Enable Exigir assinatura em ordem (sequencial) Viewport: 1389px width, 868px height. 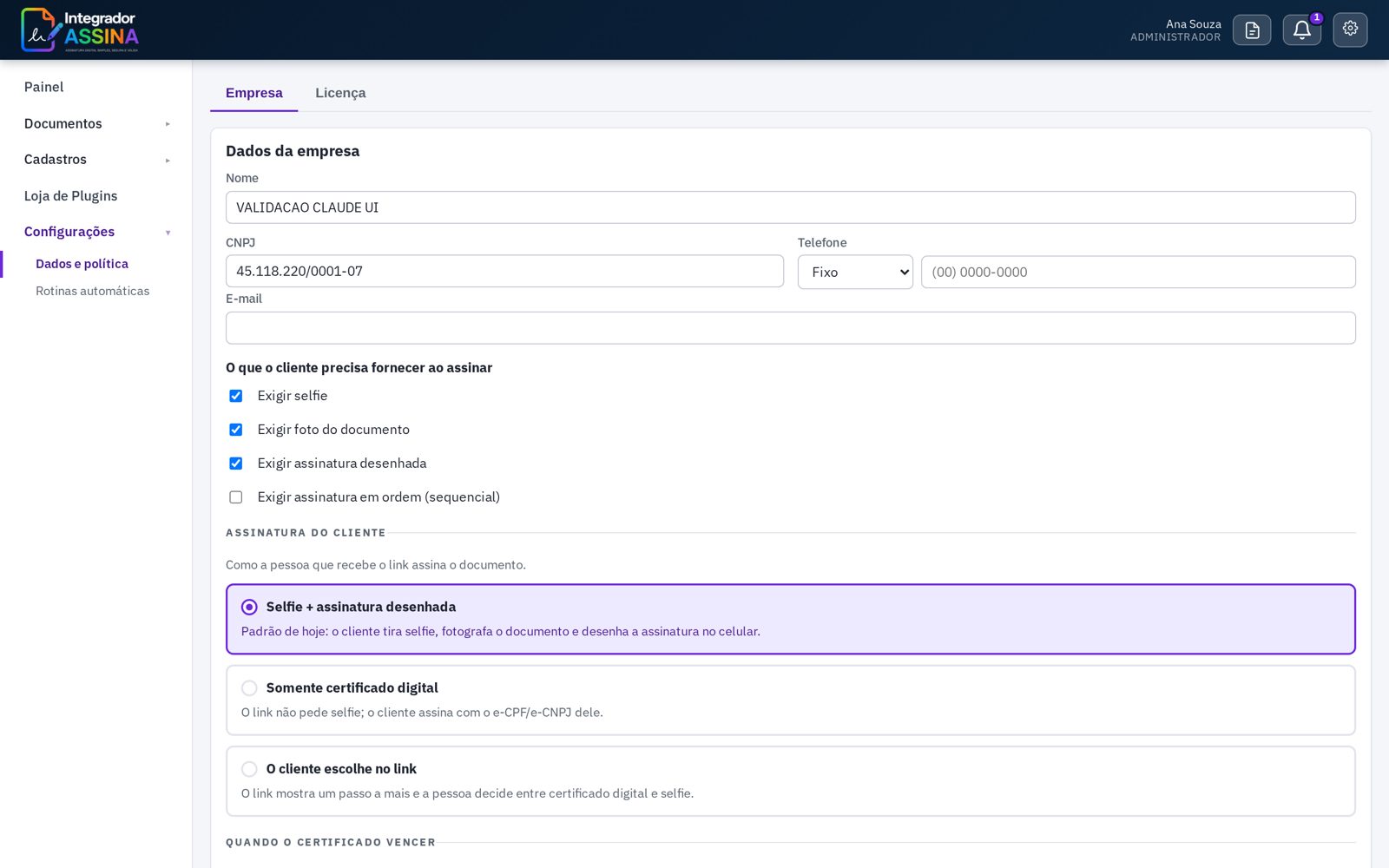click(235, 497)
